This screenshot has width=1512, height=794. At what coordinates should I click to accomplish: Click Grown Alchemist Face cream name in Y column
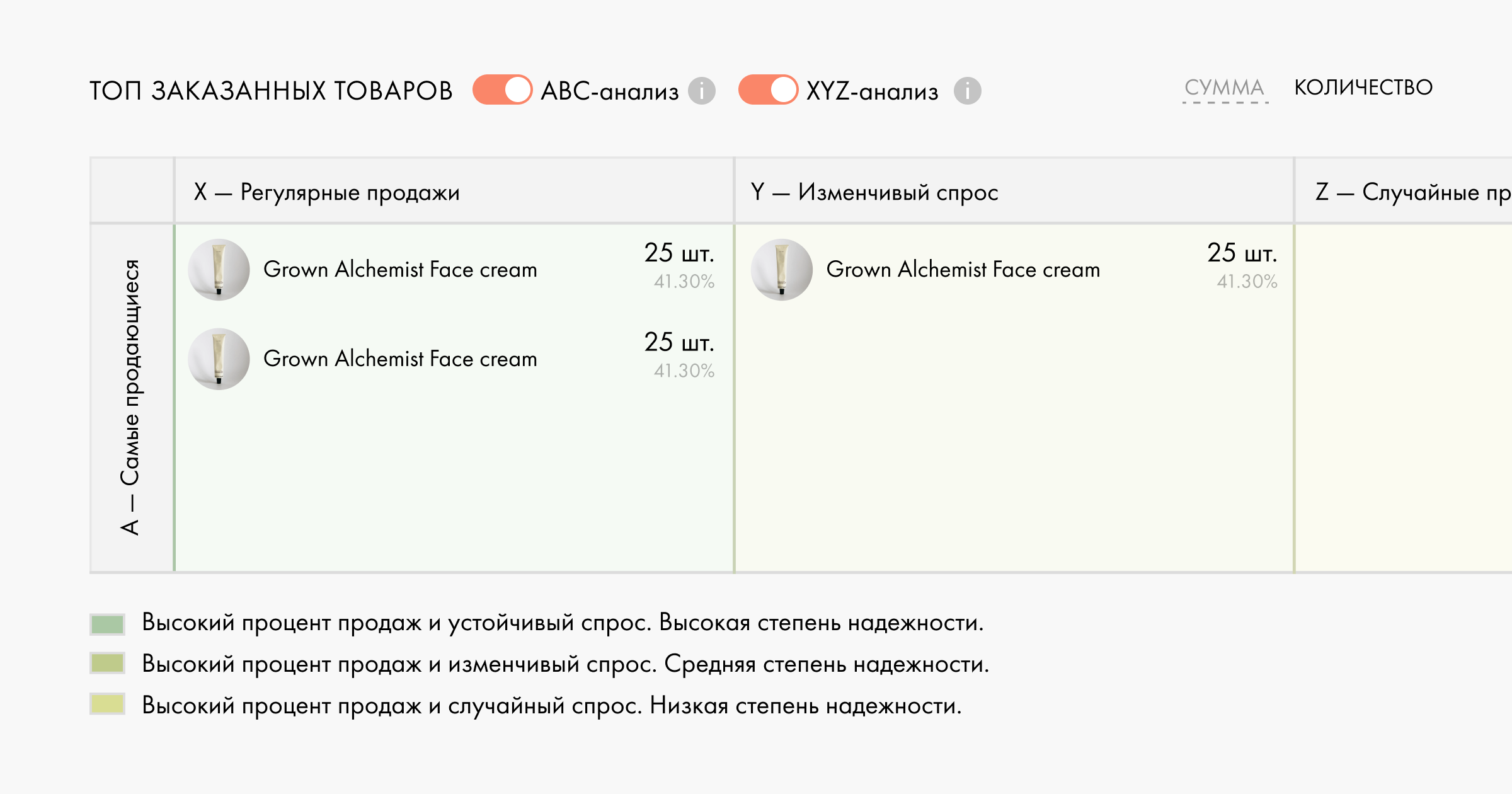point(963,270)
